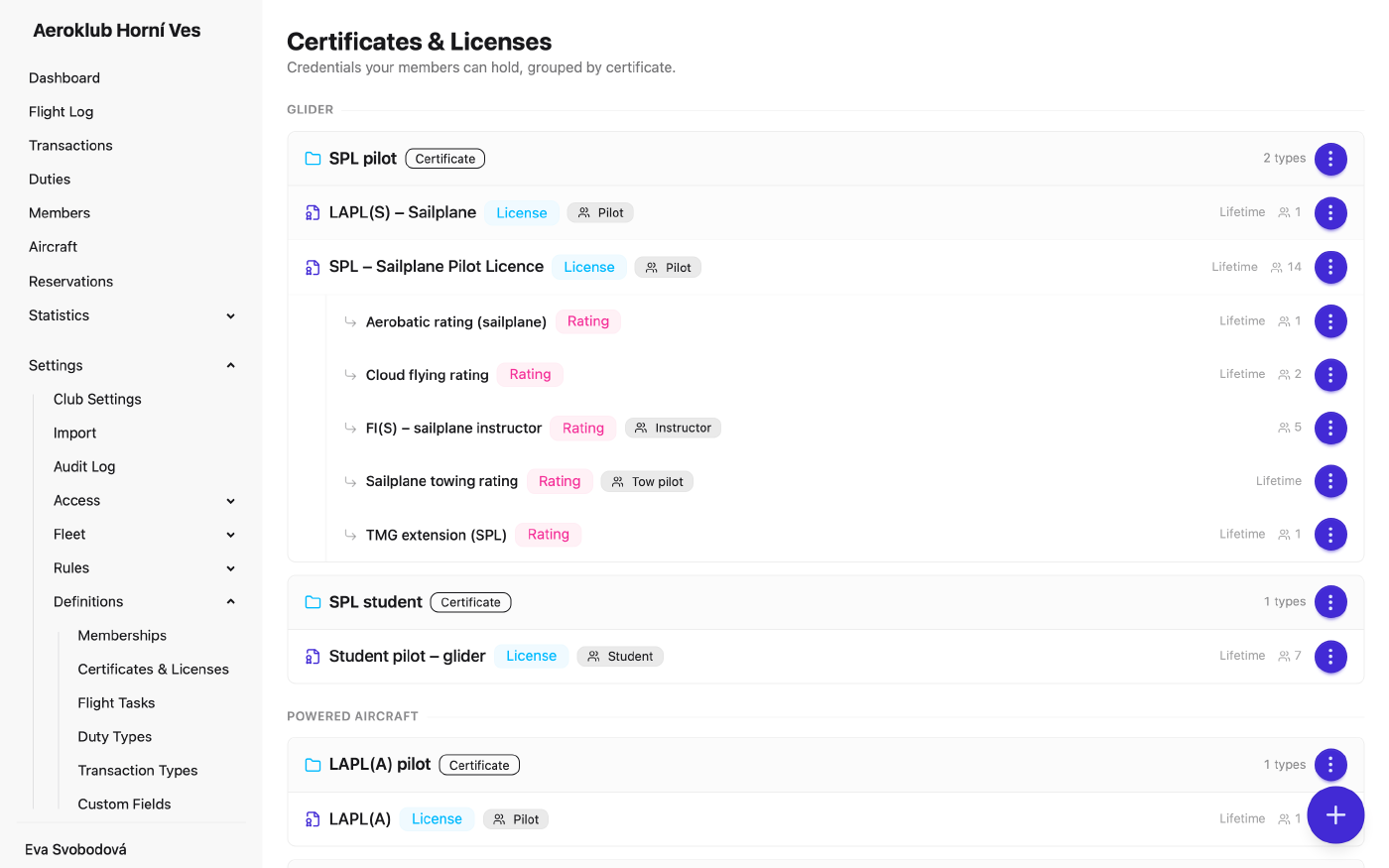Open options menu for LAPL(S) – Sailplane row
The width and height of the screenshot is (1389, 868).
click(1330, 213)
